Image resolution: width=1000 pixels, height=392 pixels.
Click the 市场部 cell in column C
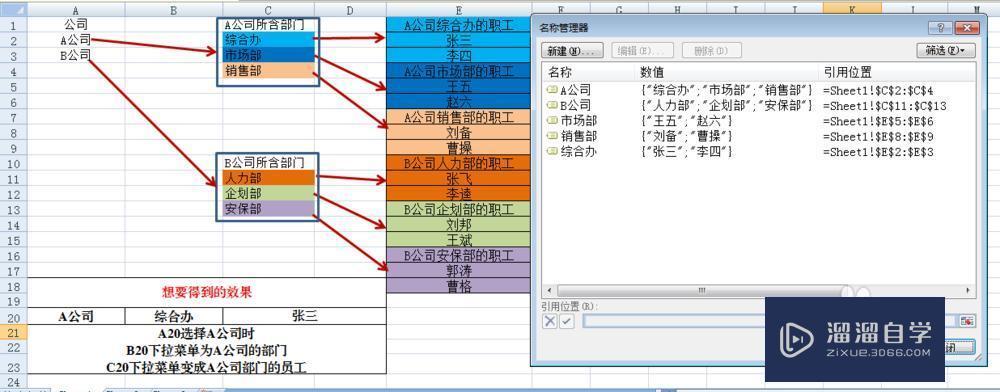tap(268, 55)
